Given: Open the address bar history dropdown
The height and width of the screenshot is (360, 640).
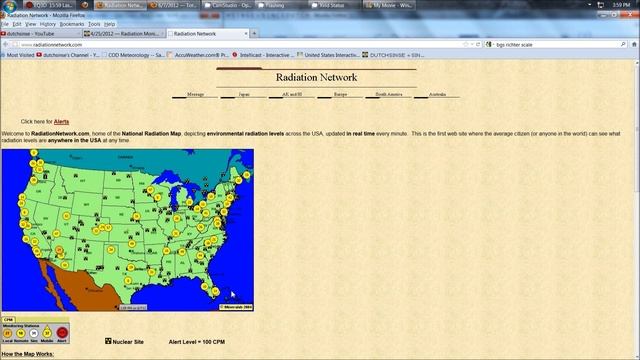Looking at the screenshot, I should (x=472, y=44).
